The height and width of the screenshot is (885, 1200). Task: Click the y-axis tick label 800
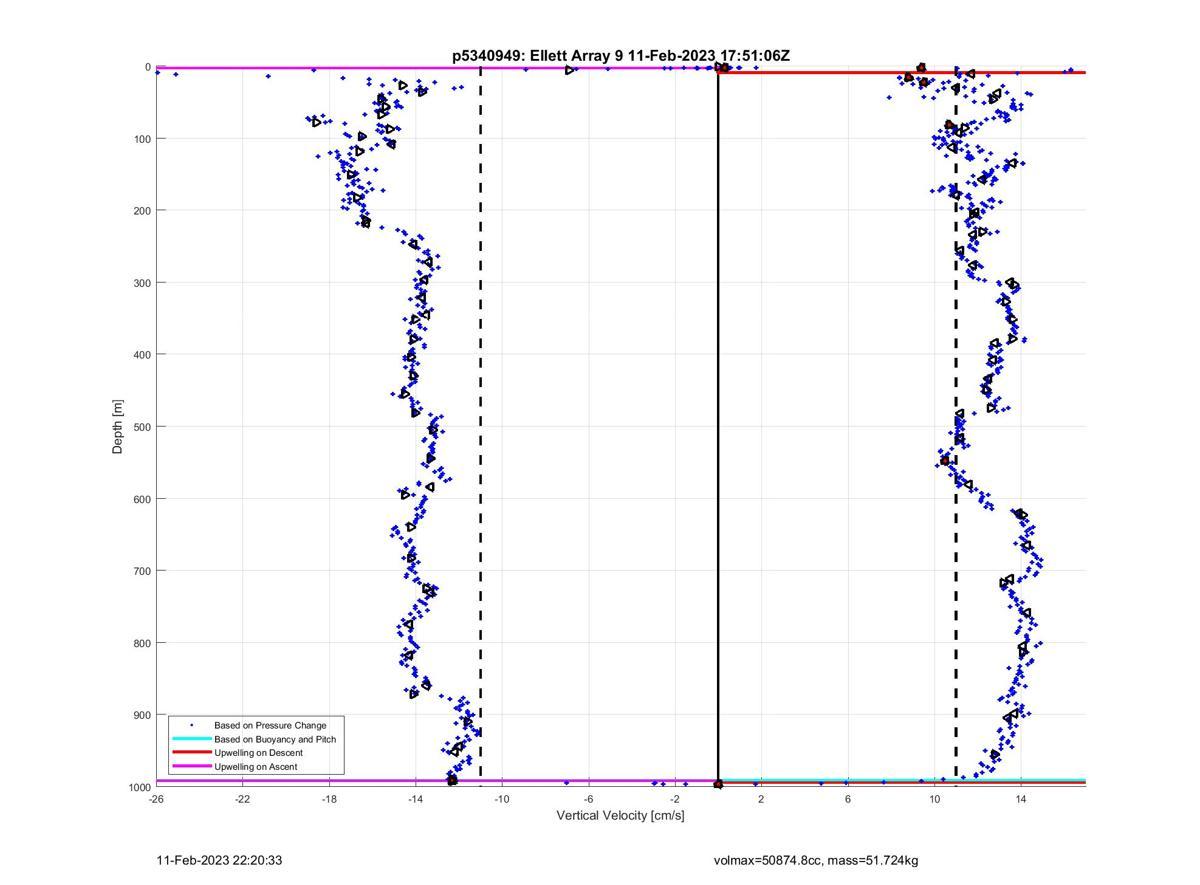142,643
